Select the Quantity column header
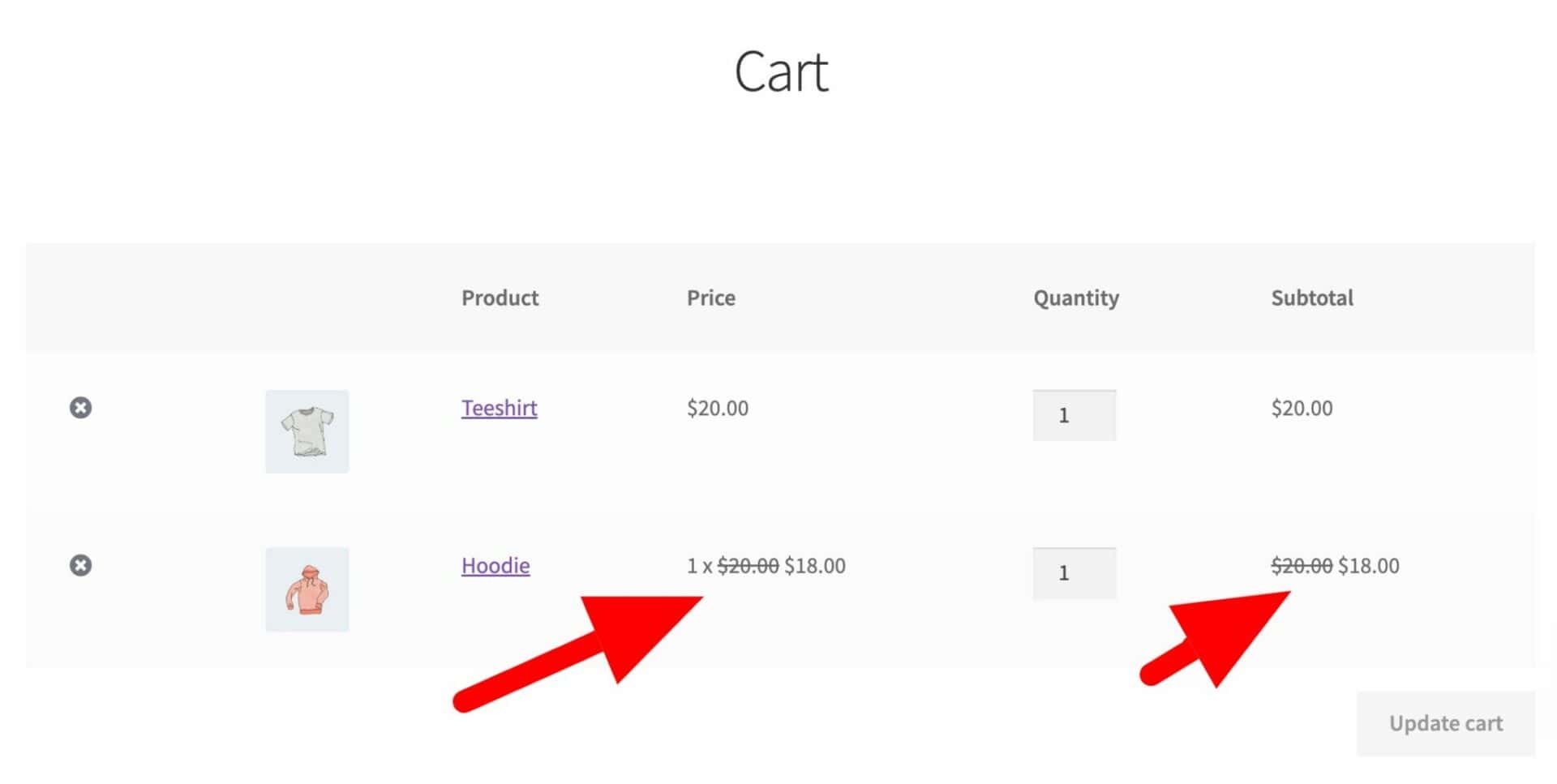The image size is (1557, 784). pos(1076,298)
